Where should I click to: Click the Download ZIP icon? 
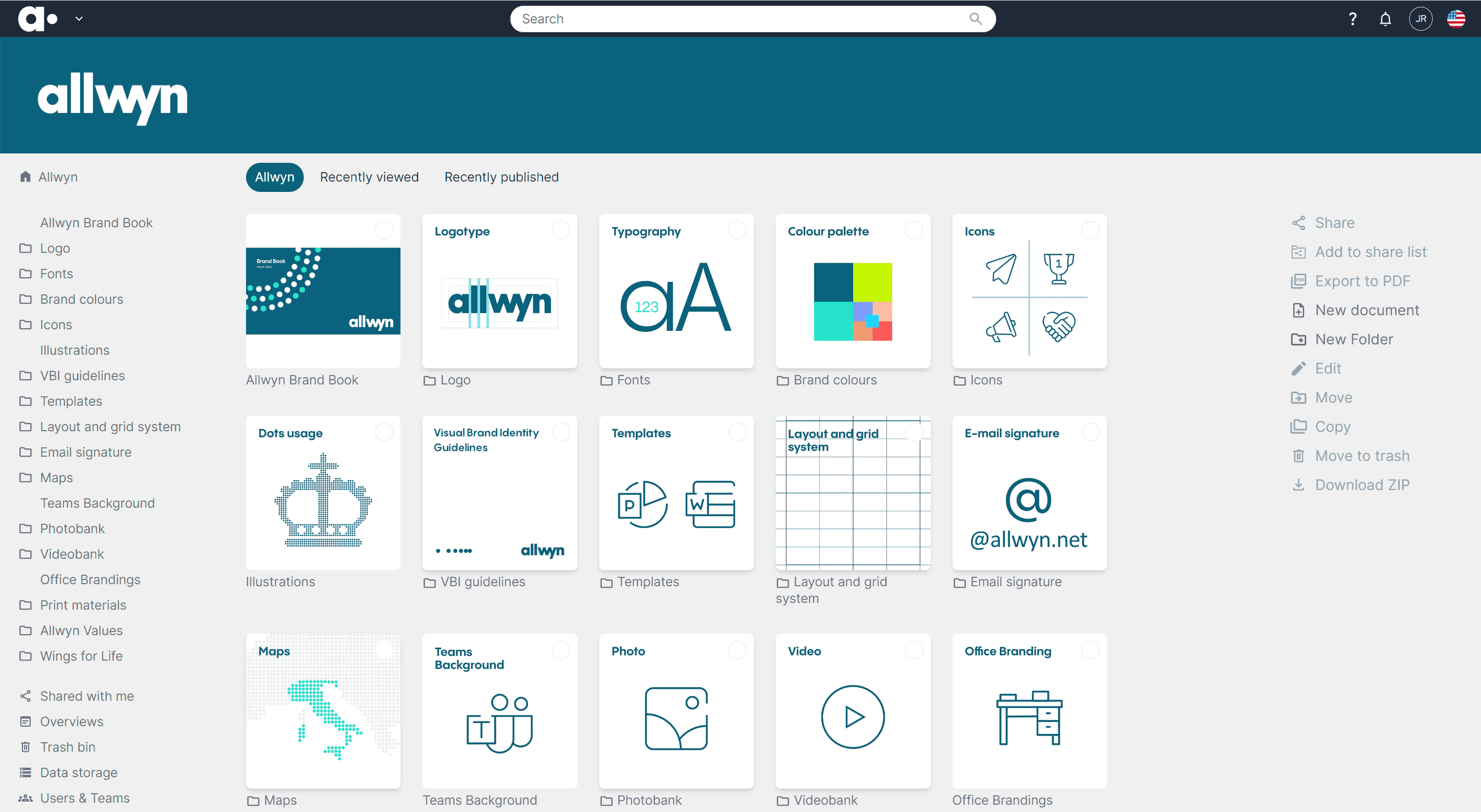(x=1298, y=485)
